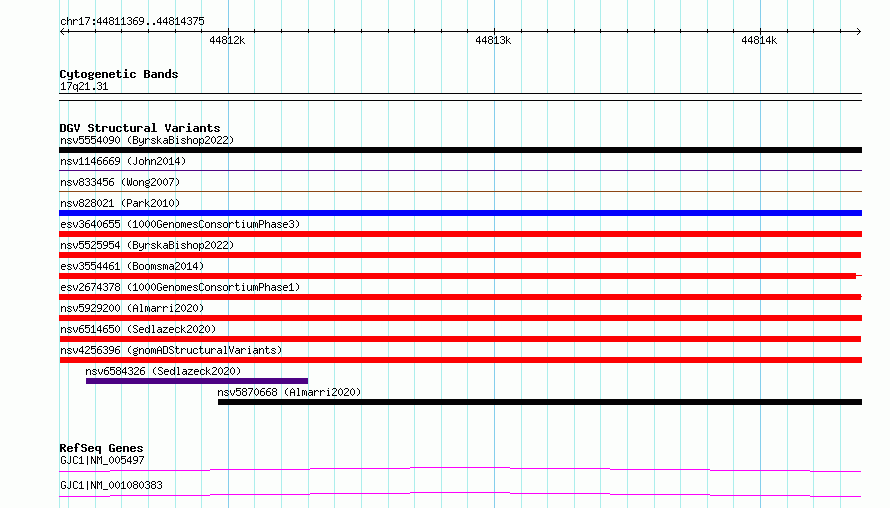Click the 44812k ruler tick label

click(x=227, y=40)
